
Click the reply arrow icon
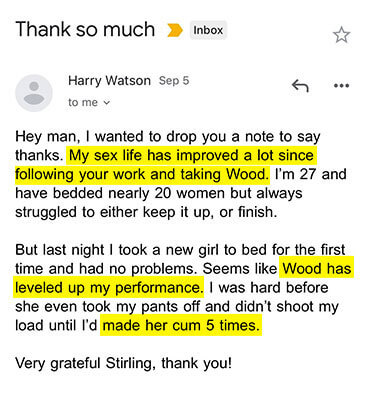coord(300,86)
